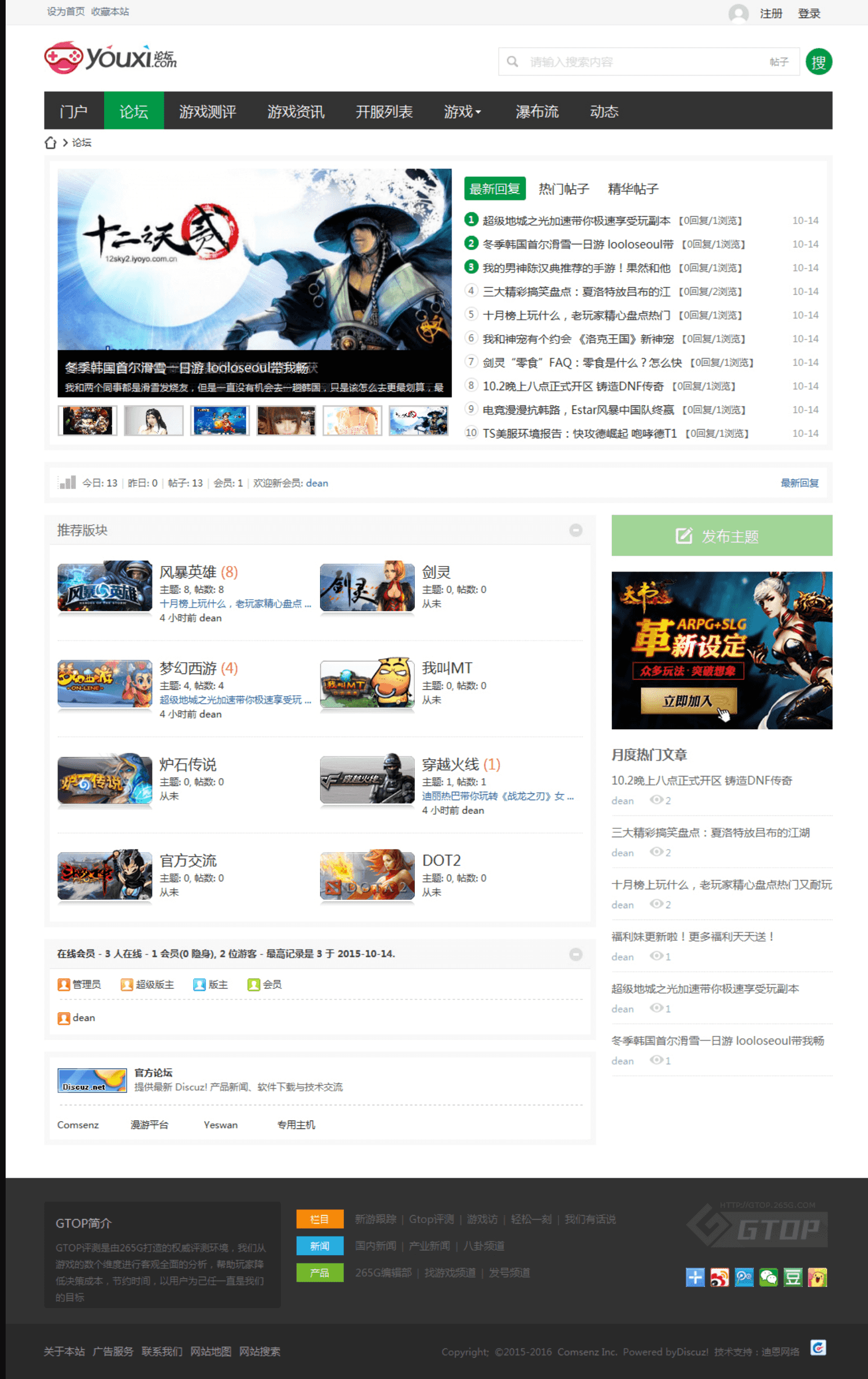The height and width of the screenshot is (1379, 868).
Task: Open the DOTA 2 forum icon
Action: coord(367,875)
